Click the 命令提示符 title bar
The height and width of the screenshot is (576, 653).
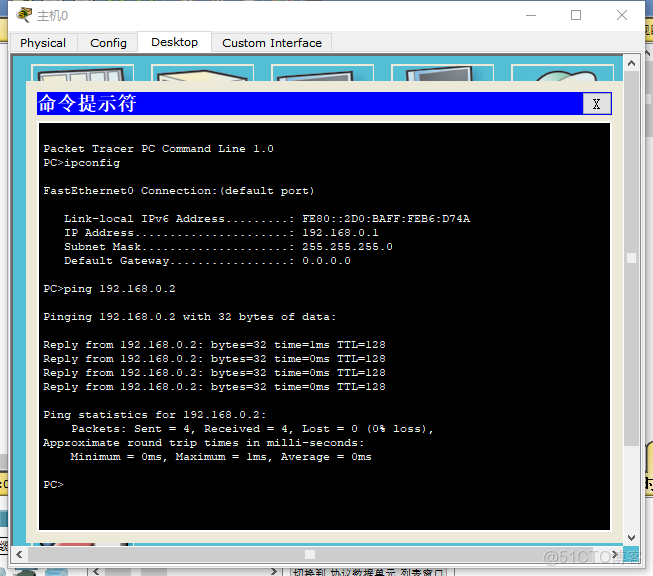tap(310, 103)
